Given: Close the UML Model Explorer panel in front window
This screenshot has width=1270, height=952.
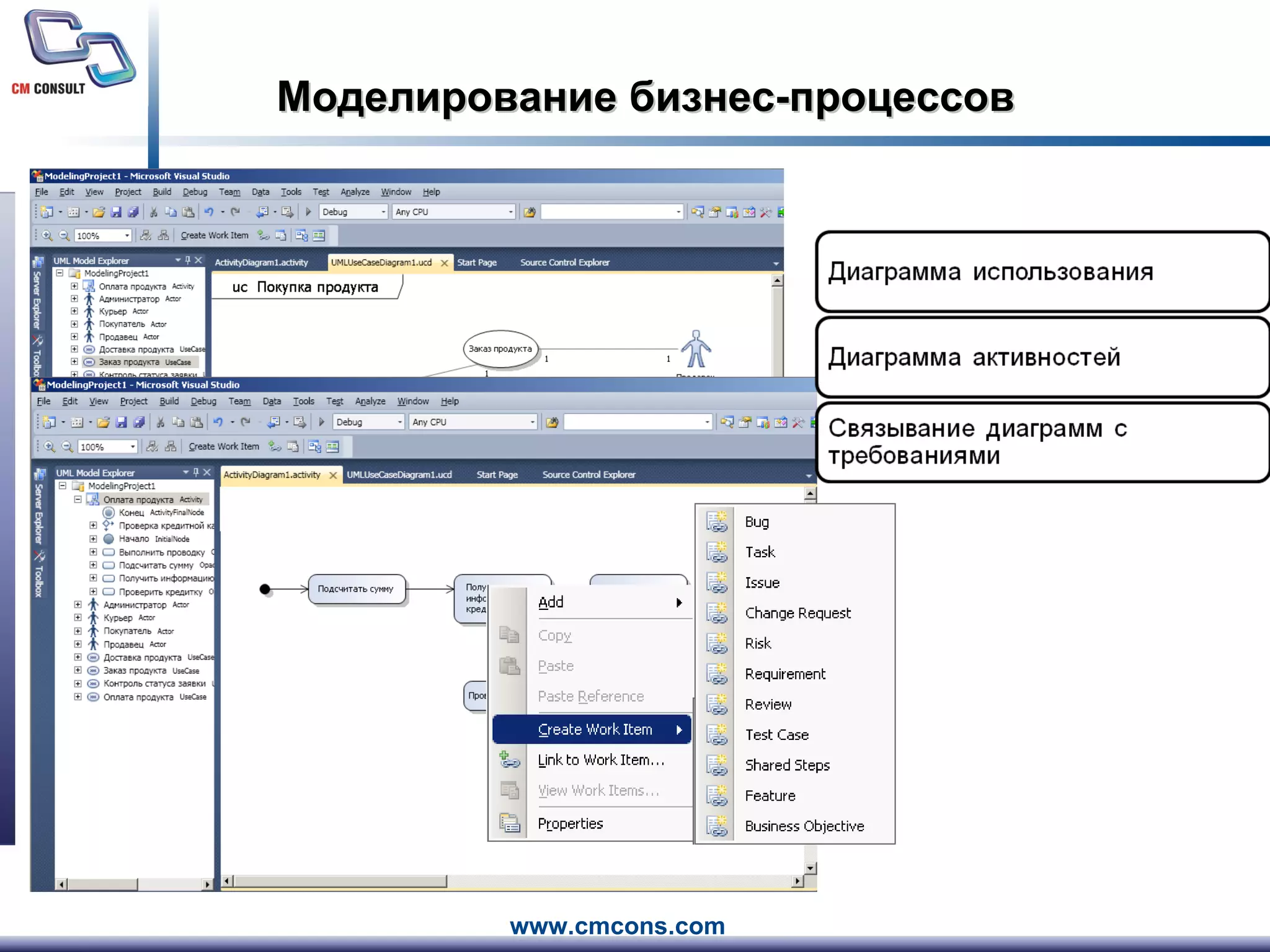Looking at the screenshot, I should click(x=207, y=472).
